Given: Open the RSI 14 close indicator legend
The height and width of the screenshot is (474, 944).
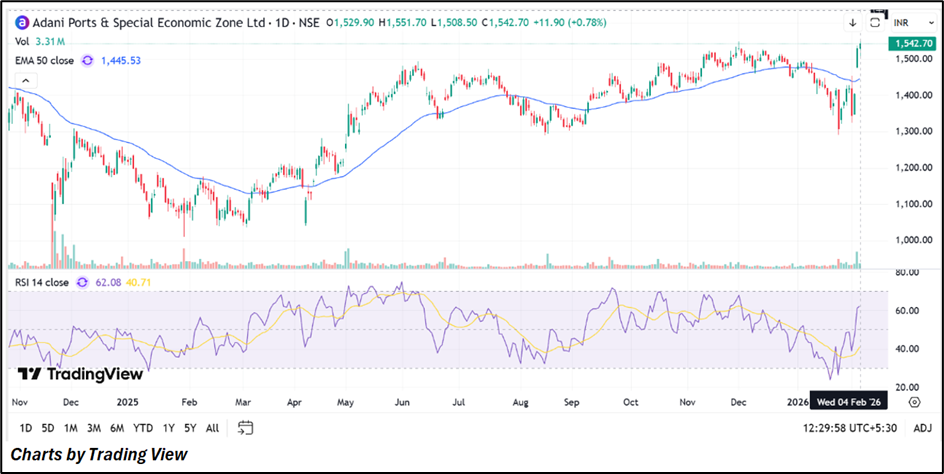Looking at the screenshot, I should [x=43, y=283].
